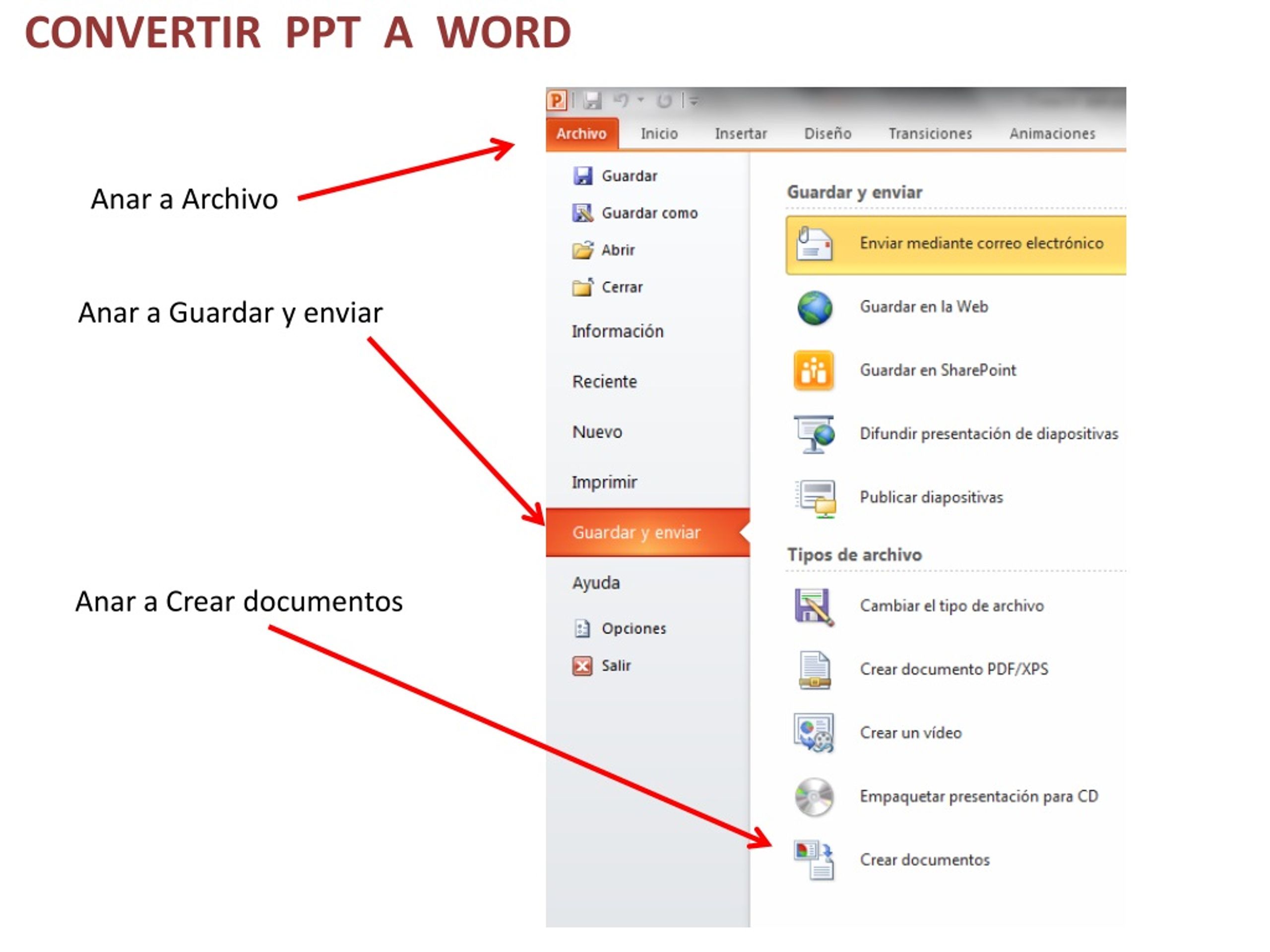
Task: Select Guardar in the backstage menu
Action: click(629, 176)
